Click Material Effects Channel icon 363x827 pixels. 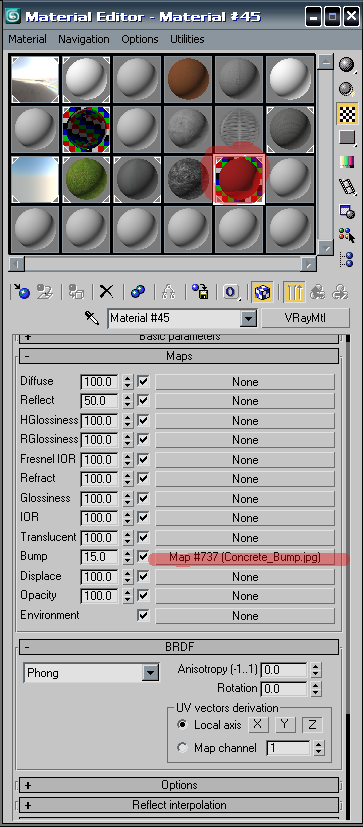231,292
